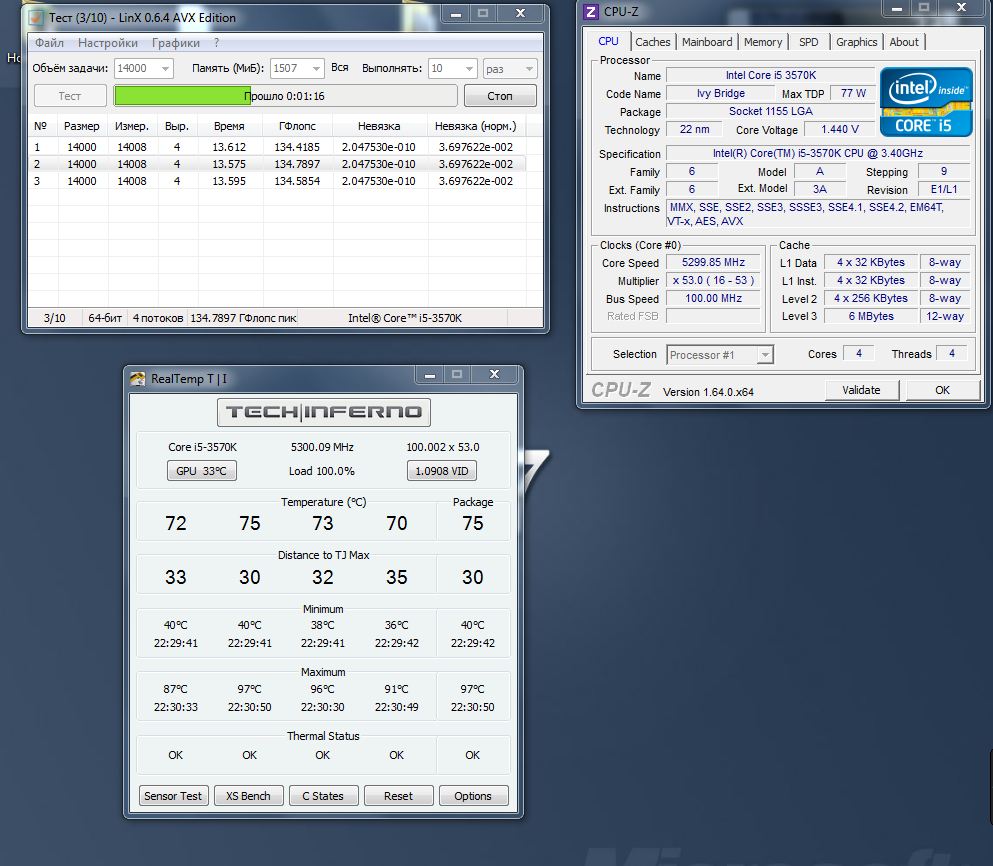The height and width of the screenshot is (866, 993).
Task: Click the ГФлопс column header
Action: (x=297, y=126)
